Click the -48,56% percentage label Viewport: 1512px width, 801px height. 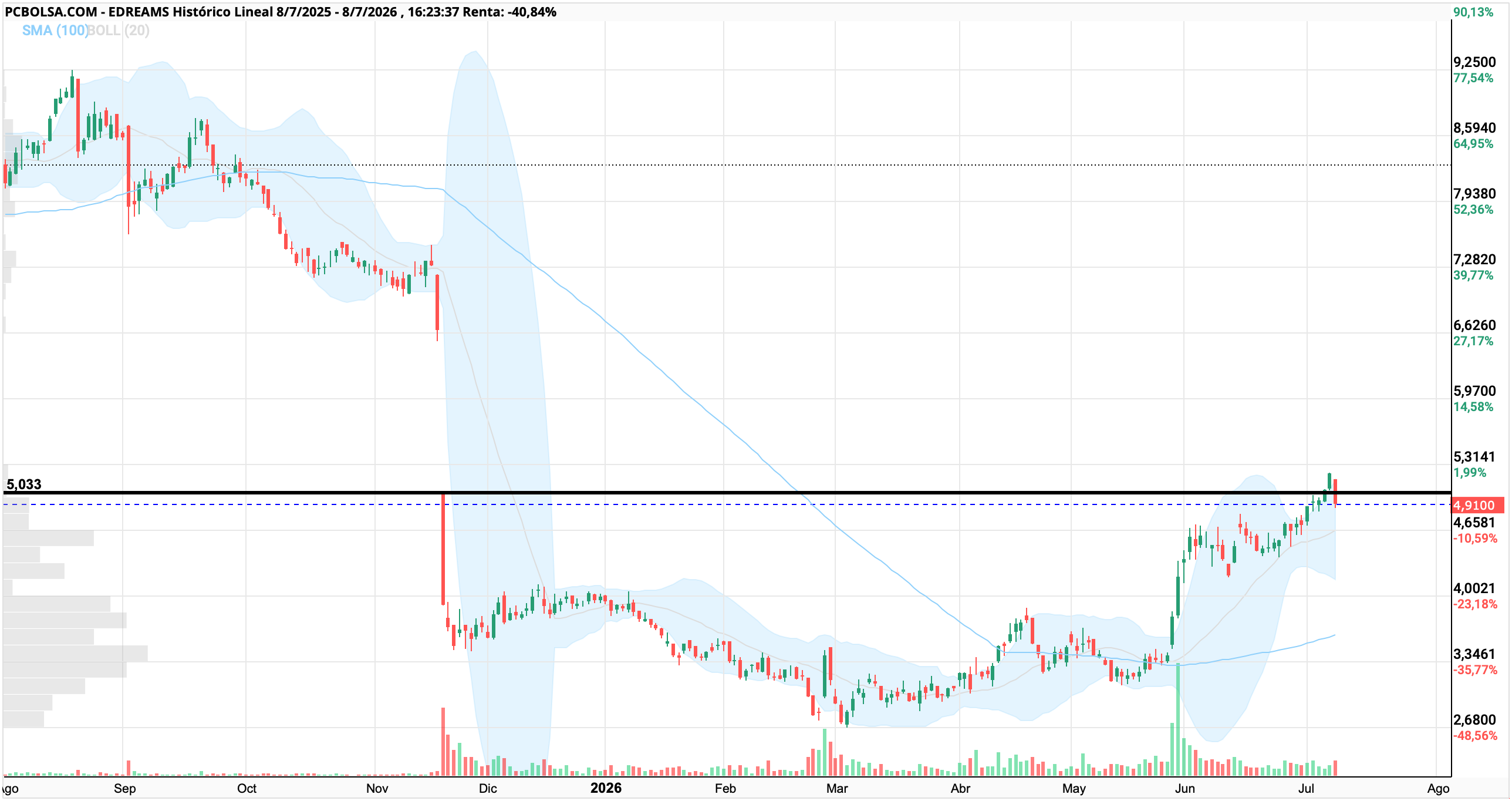[1475, 736]
